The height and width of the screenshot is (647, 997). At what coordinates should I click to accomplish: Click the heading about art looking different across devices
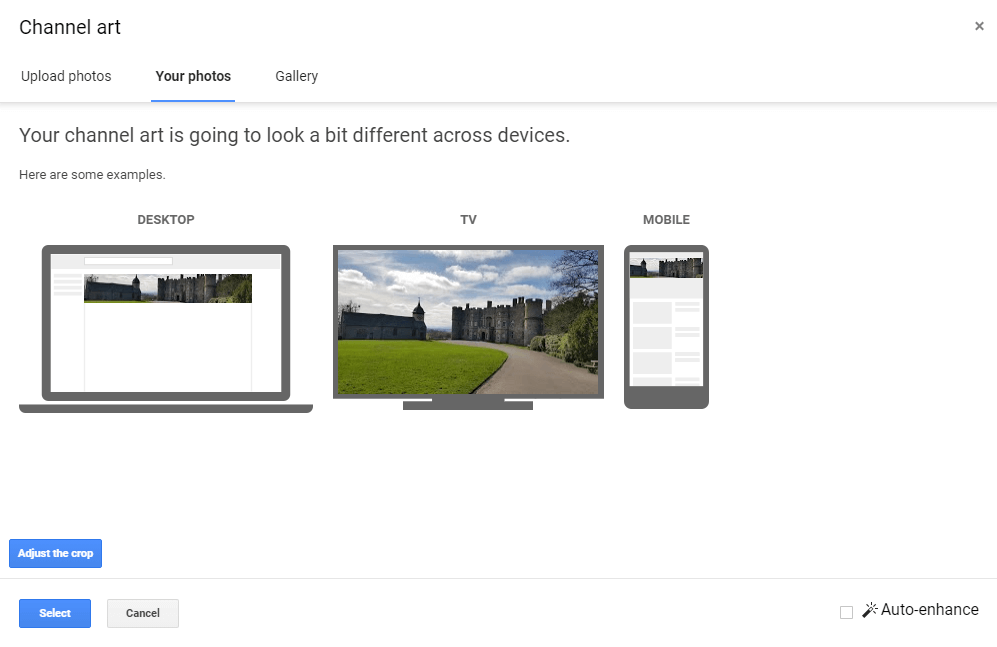pyautogui.click(x=294, y=135)
